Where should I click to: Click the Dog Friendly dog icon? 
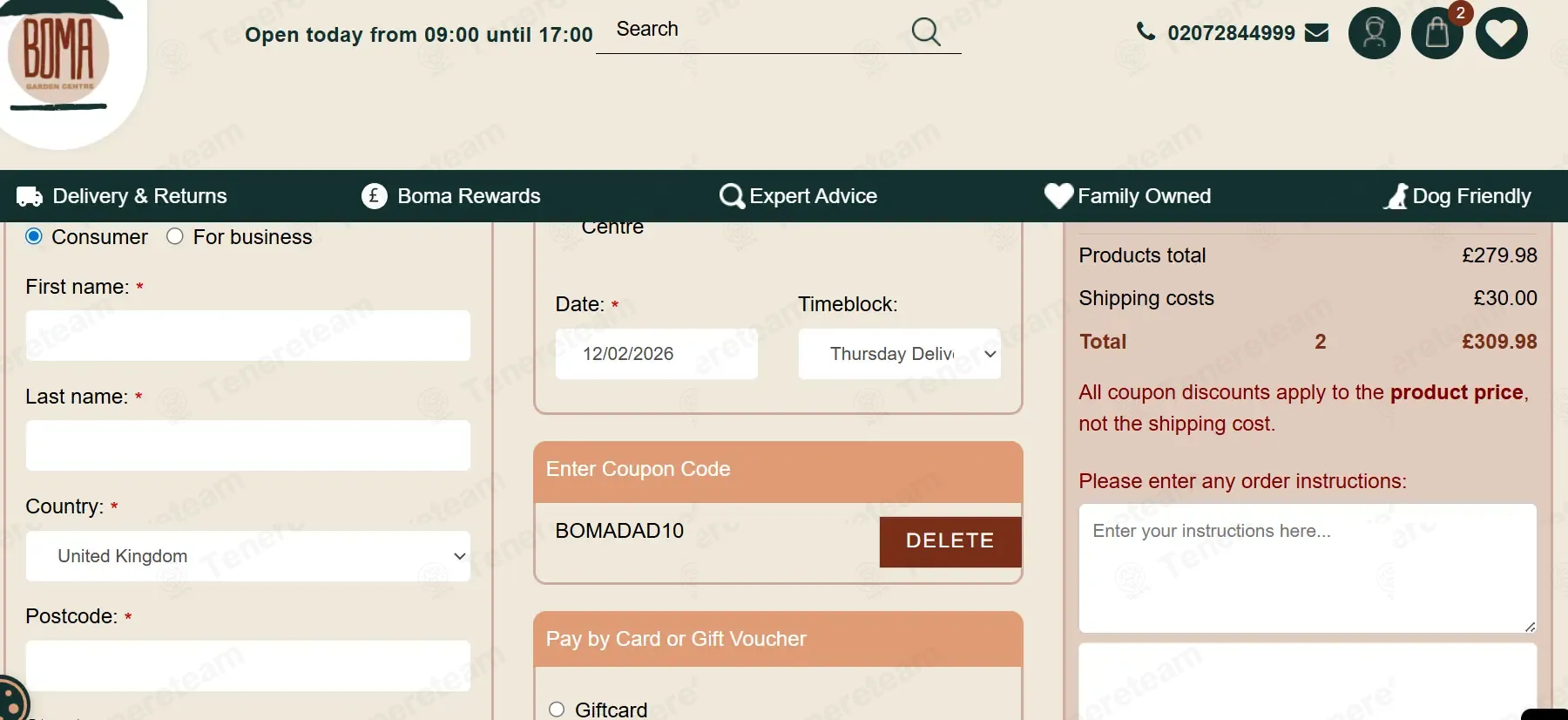(1396, 196)
